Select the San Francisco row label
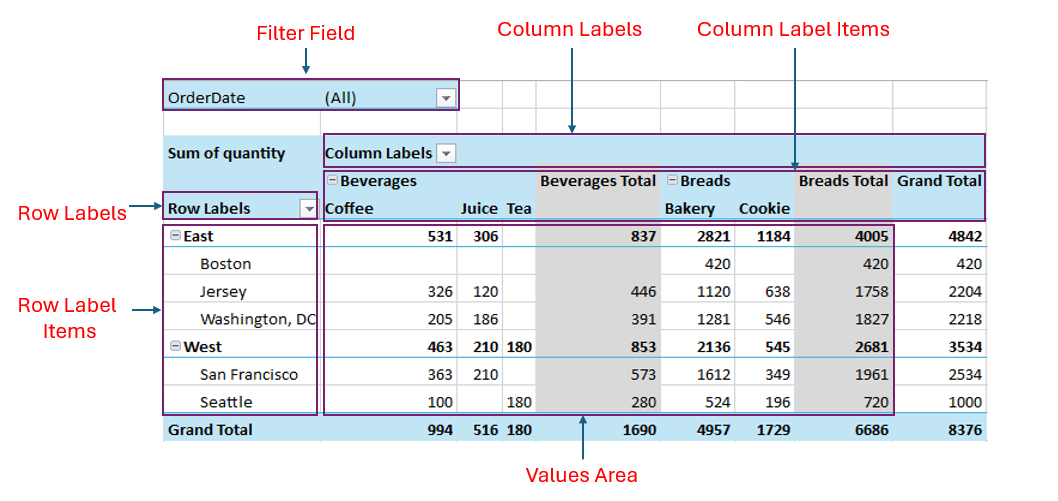 pos(248,375)
